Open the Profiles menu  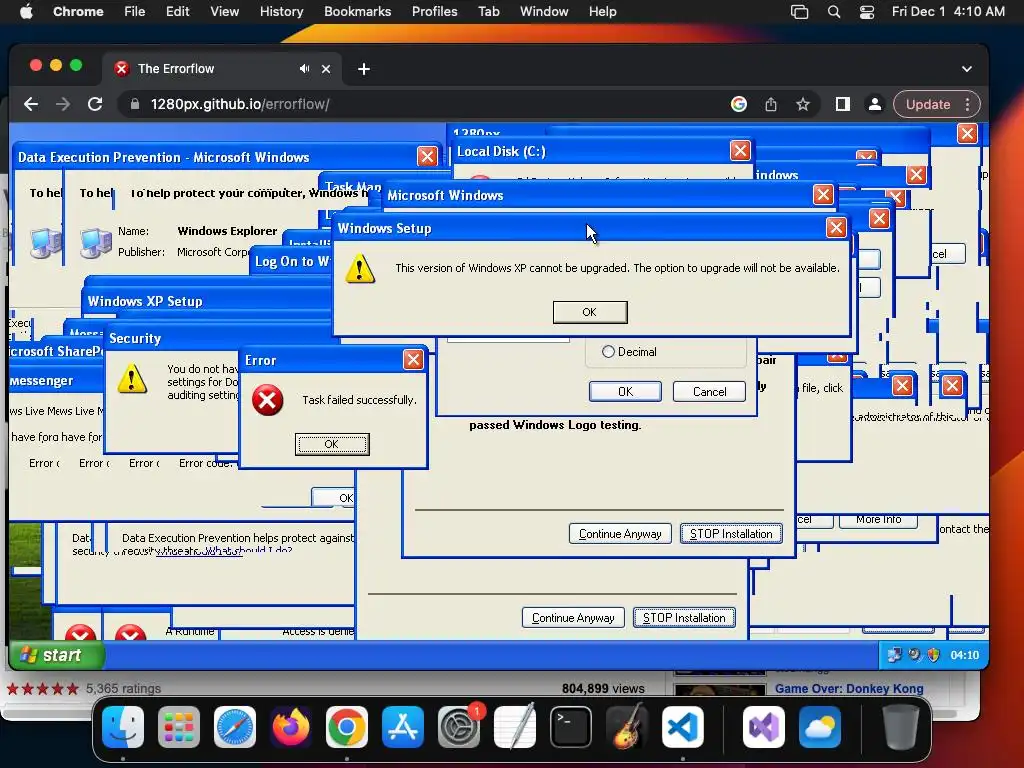pos(434,11)
